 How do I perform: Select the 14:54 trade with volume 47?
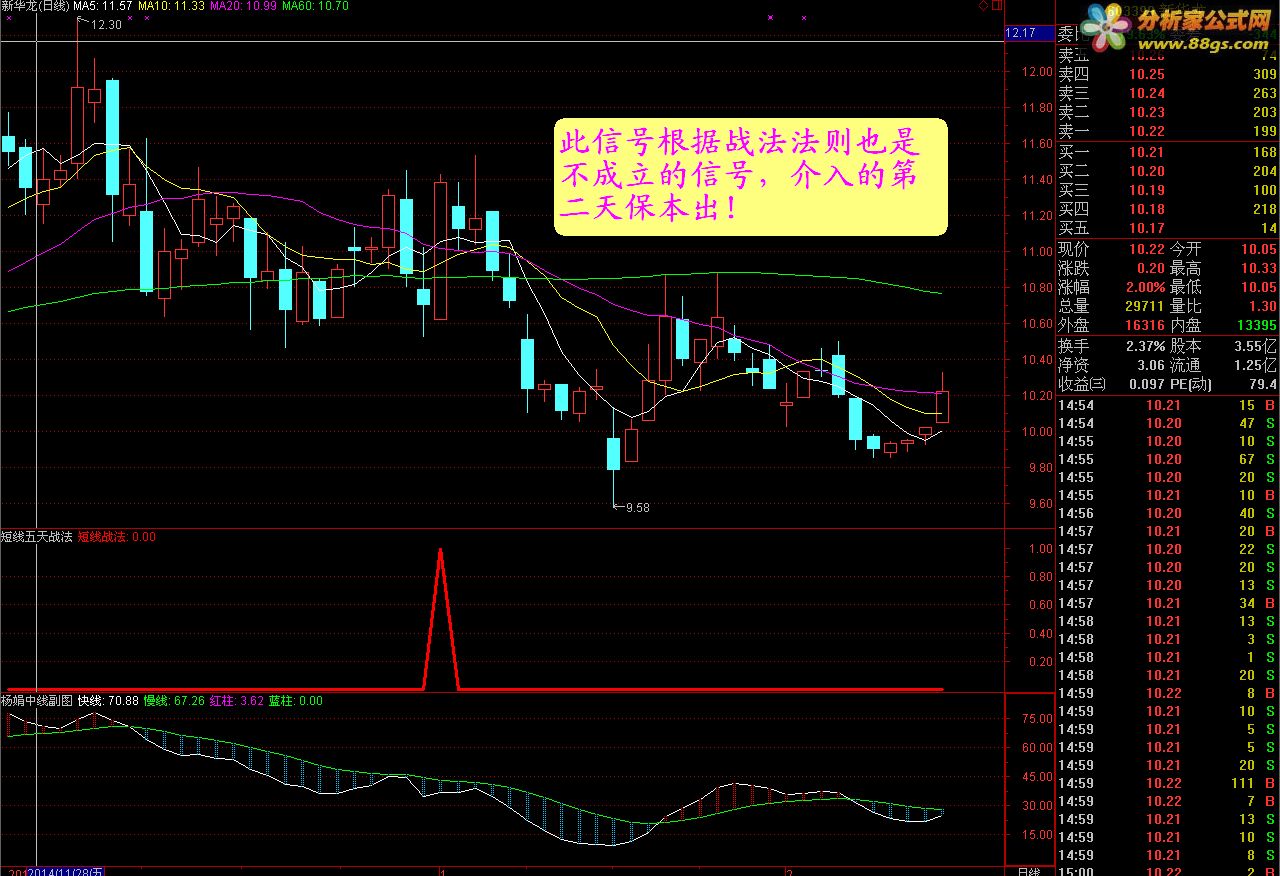click(1167, 423)
